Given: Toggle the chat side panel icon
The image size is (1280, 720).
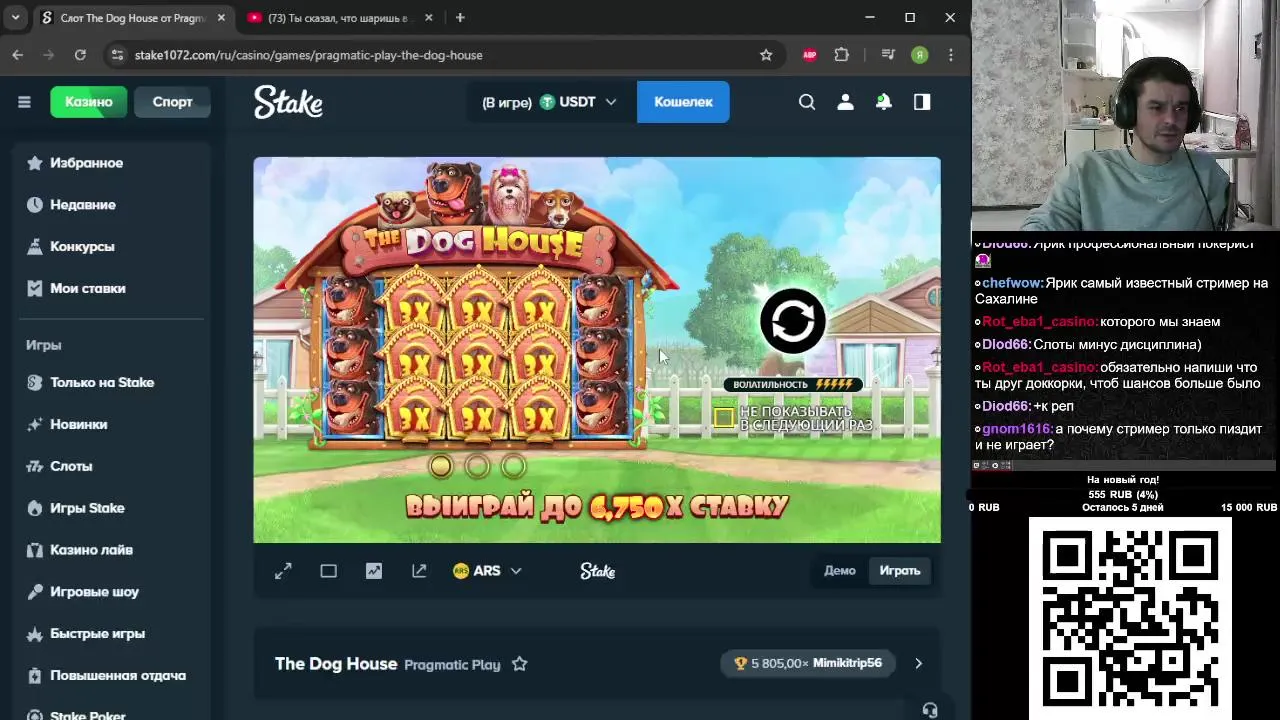Looking at the screenshot, I should click(x=922, y=102).
